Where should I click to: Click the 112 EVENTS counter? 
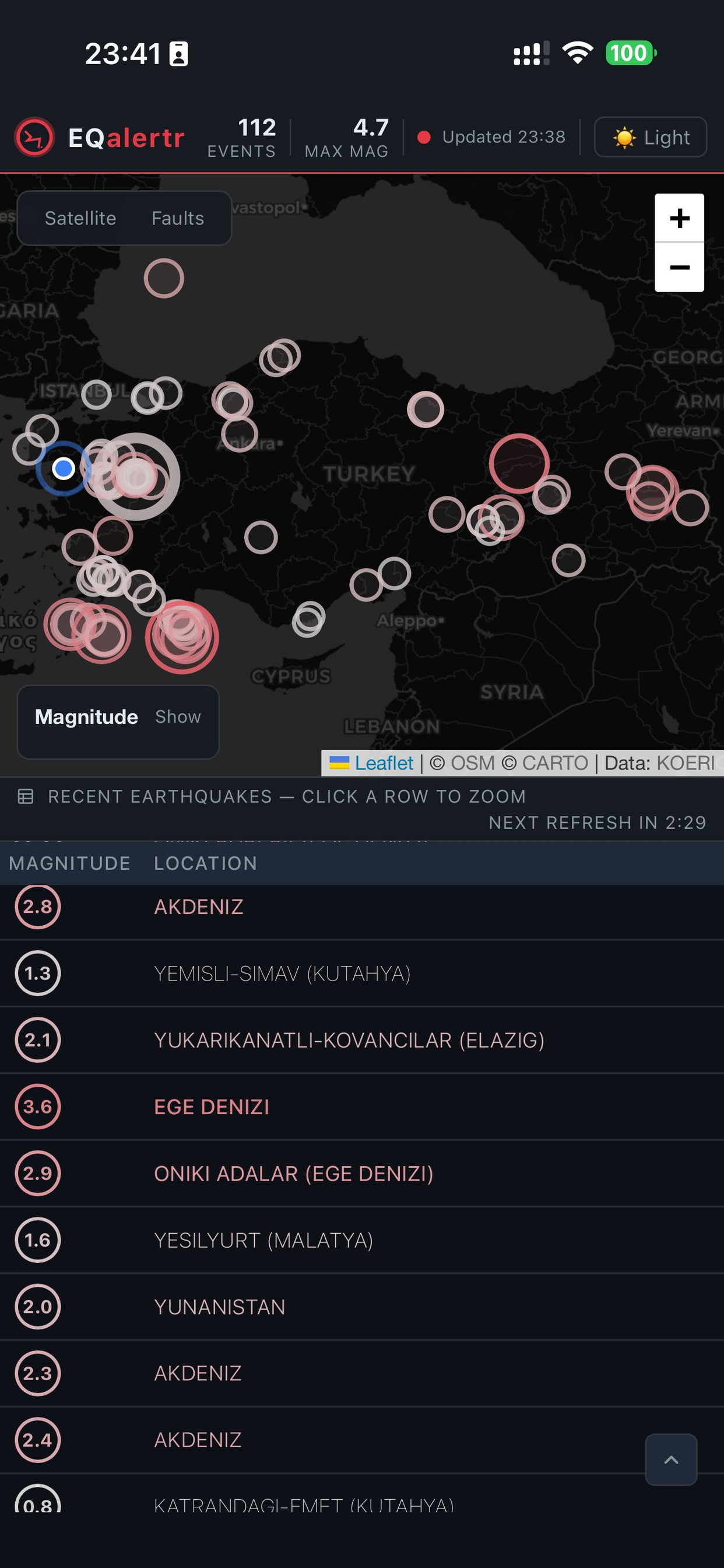[242, 137]
